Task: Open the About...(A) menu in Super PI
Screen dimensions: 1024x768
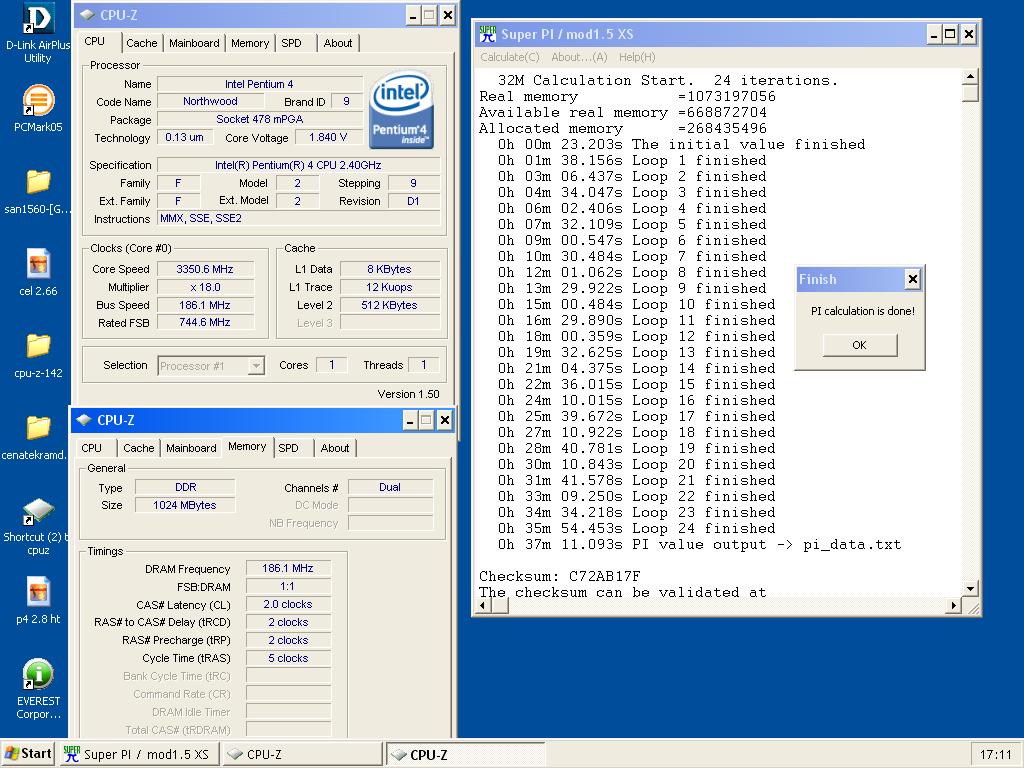Action: tap(579, 57)
